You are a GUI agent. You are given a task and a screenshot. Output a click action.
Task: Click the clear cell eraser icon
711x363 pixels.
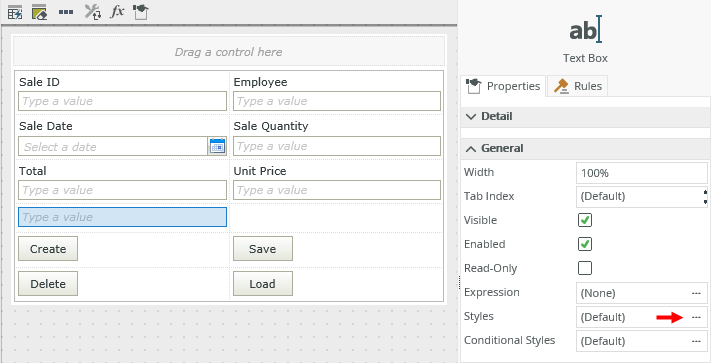pos(39,12)
